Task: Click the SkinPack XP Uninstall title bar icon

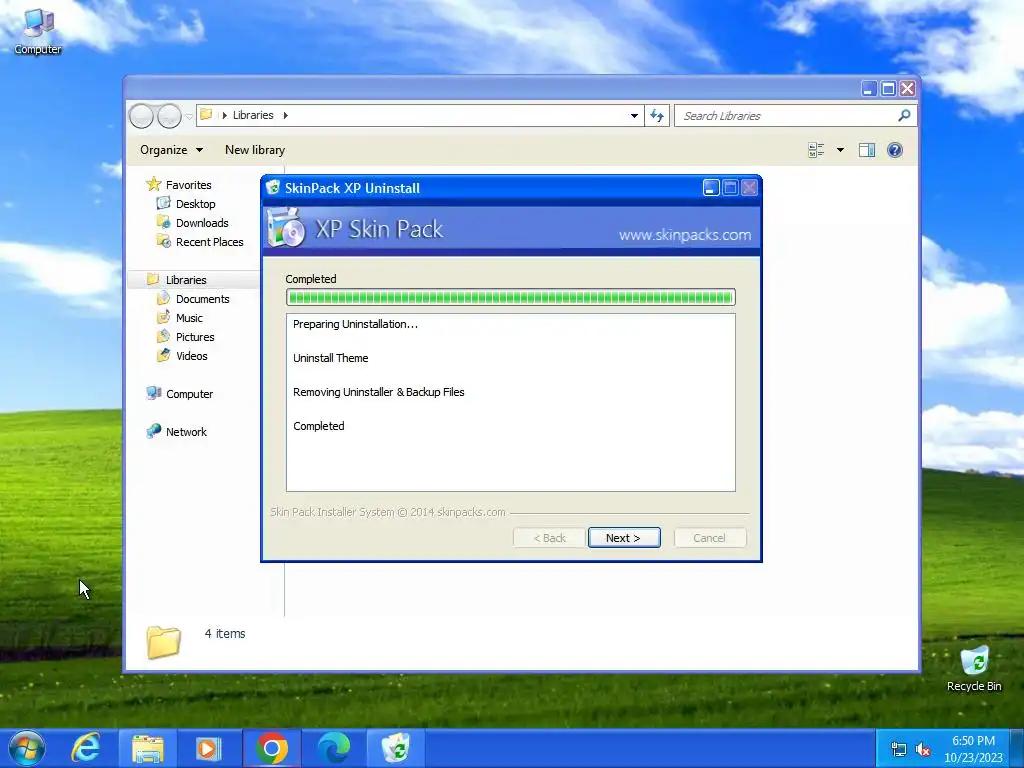Action: point(273,187)
